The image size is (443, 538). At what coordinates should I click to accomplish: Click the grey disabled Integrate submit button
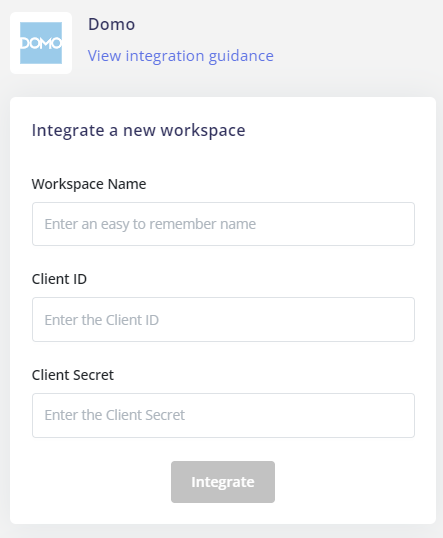223,482
